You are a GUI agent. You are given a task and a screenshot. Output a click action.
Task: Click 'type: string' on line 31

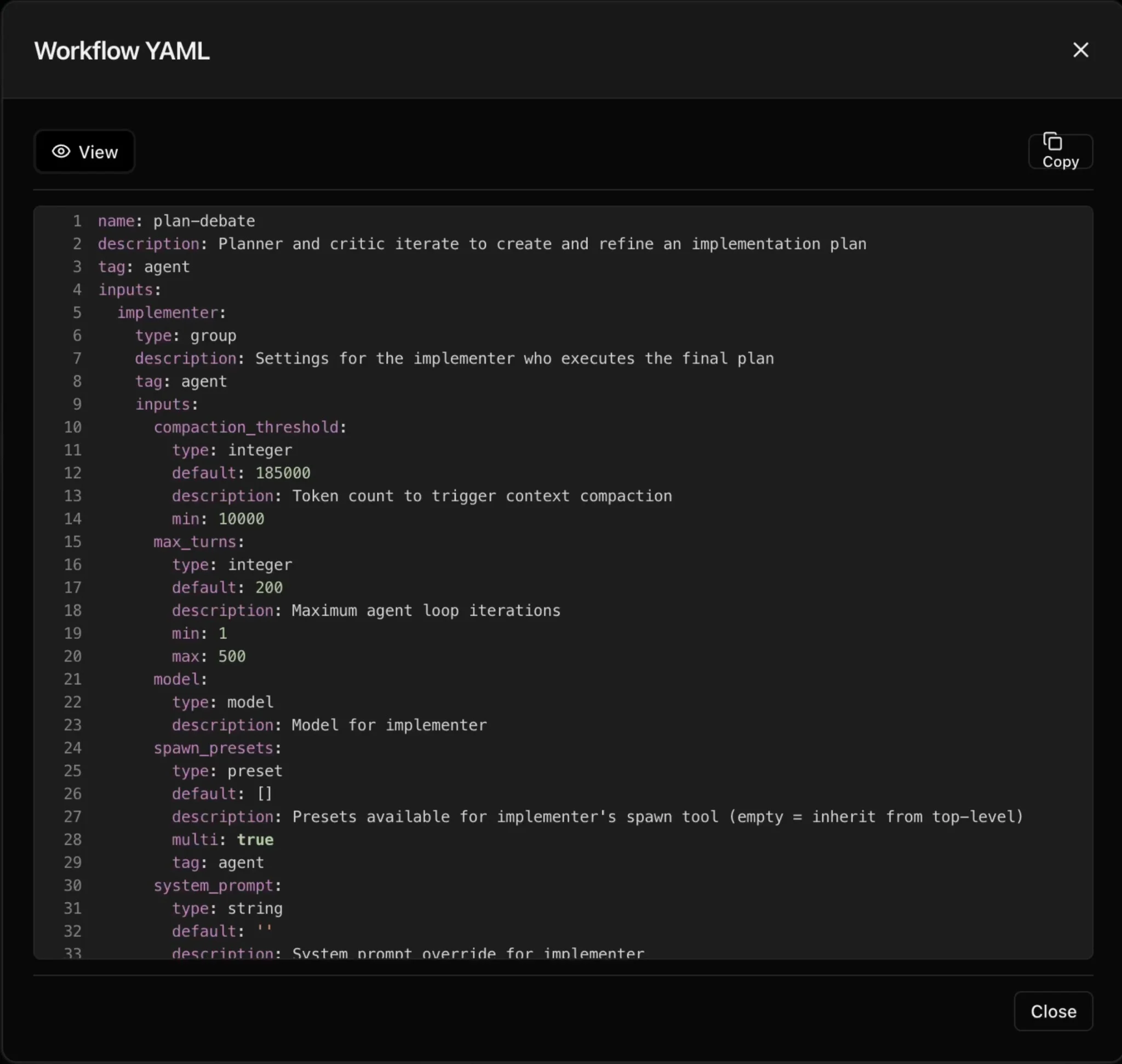click(x=227, y=908)
